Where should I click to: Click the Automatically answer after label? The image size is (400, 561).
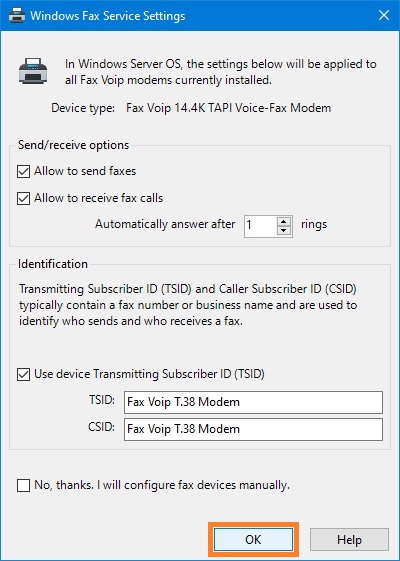click(x=165, y=224)
